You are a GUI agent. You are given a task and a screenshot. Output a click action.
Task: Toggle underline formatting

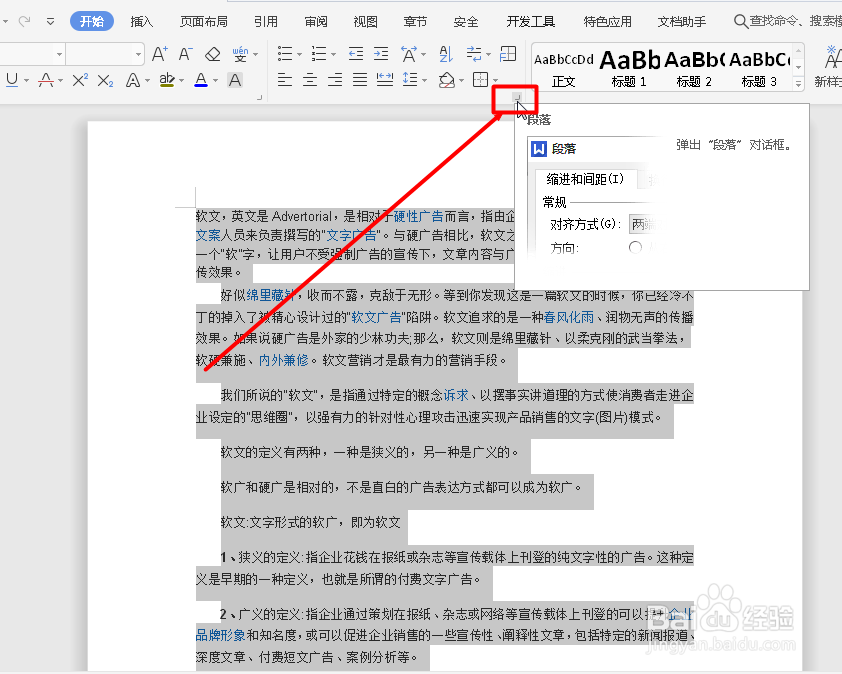click(13, 80)
